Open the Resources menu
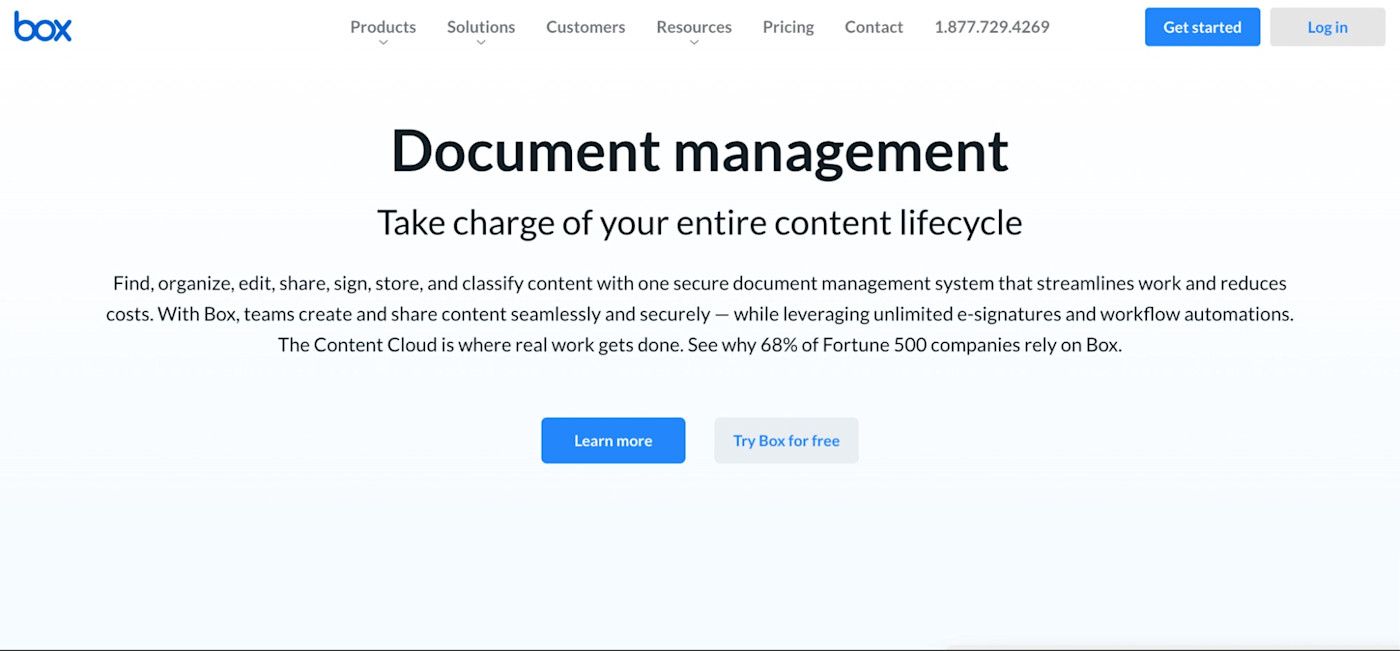Screen dimensions: 1400x651 [694, 27]
